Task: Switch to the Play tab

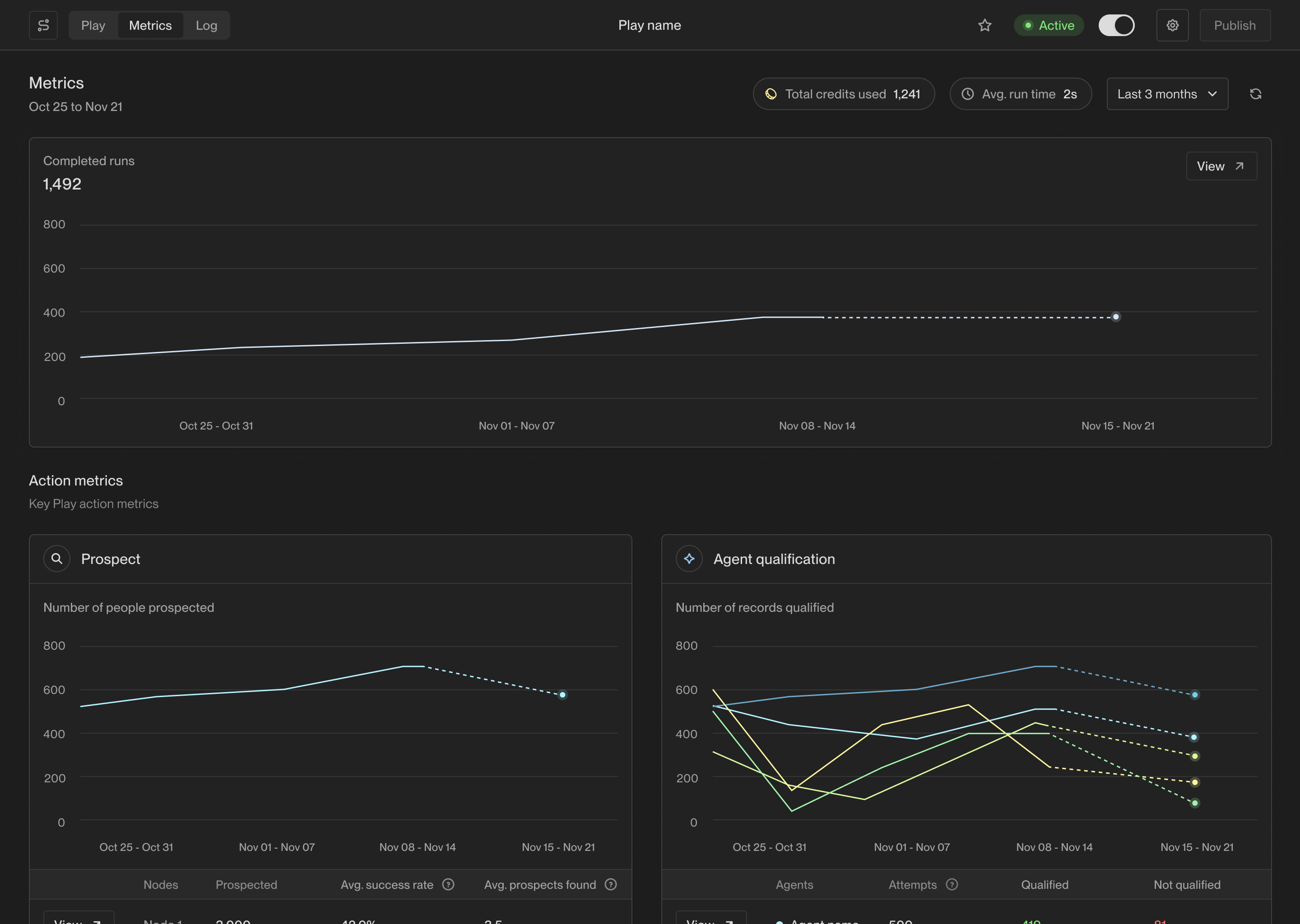Action: coord(93,25)
